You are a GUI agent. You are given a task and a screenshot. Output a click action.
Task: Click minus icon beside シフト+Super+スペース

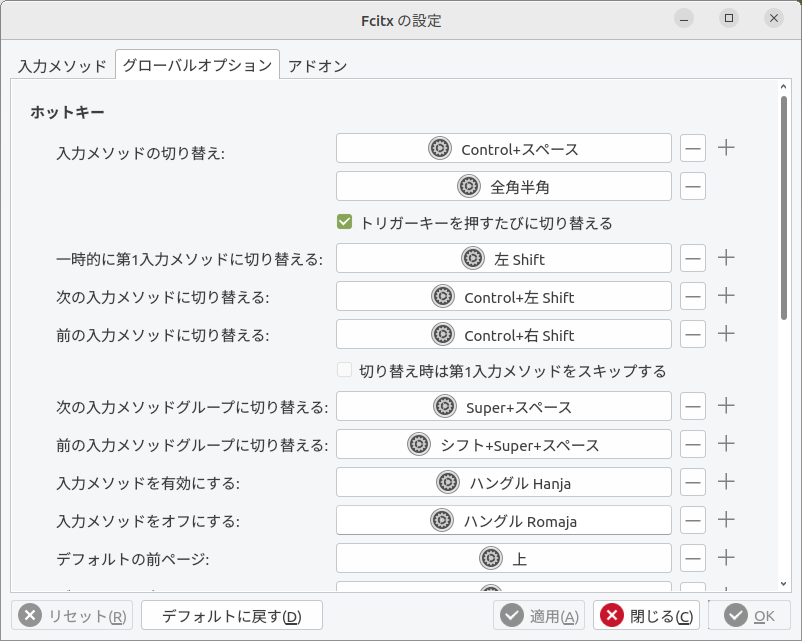pos(693,444)
